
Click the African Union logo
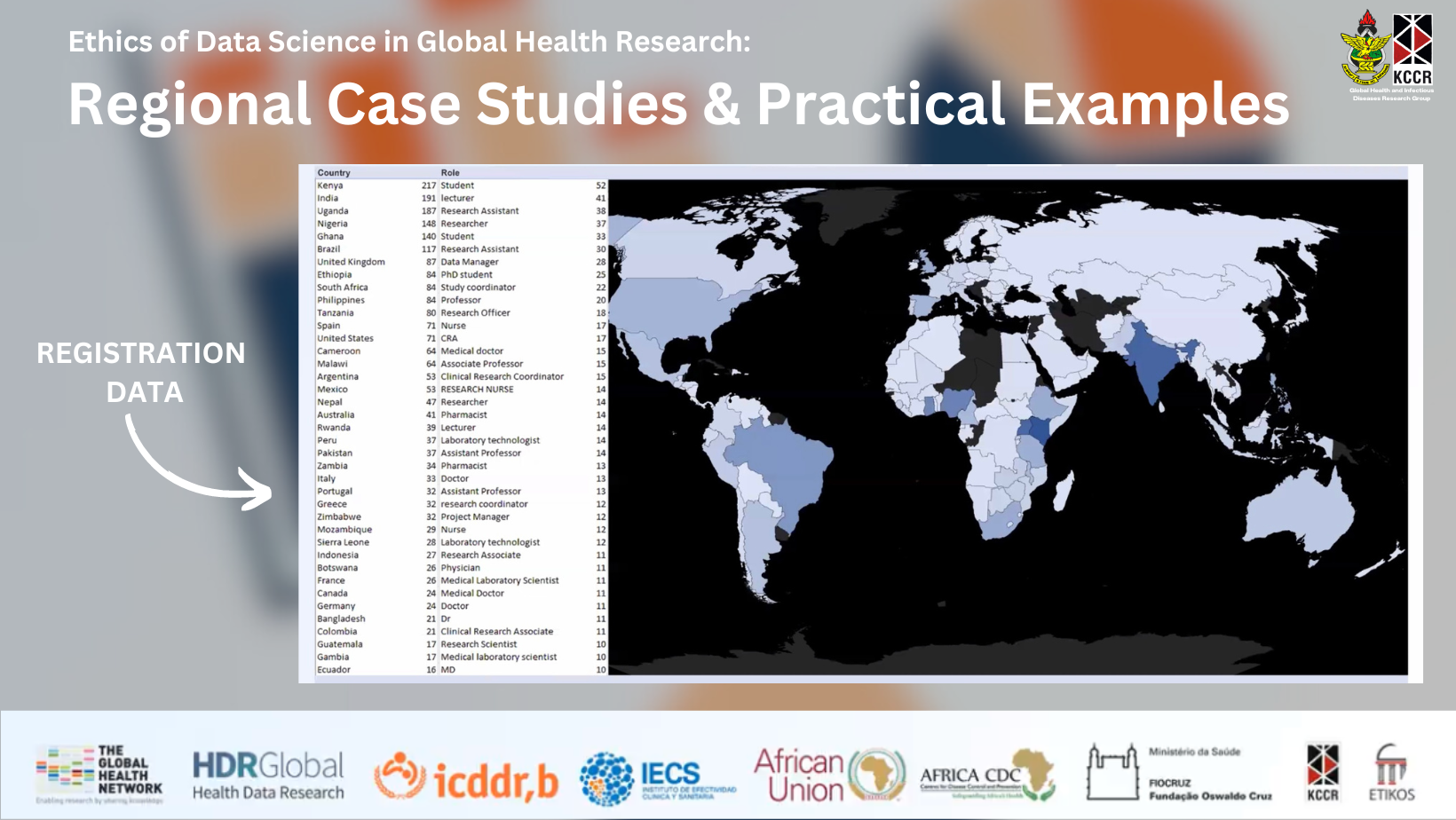[x=829, y=775]
